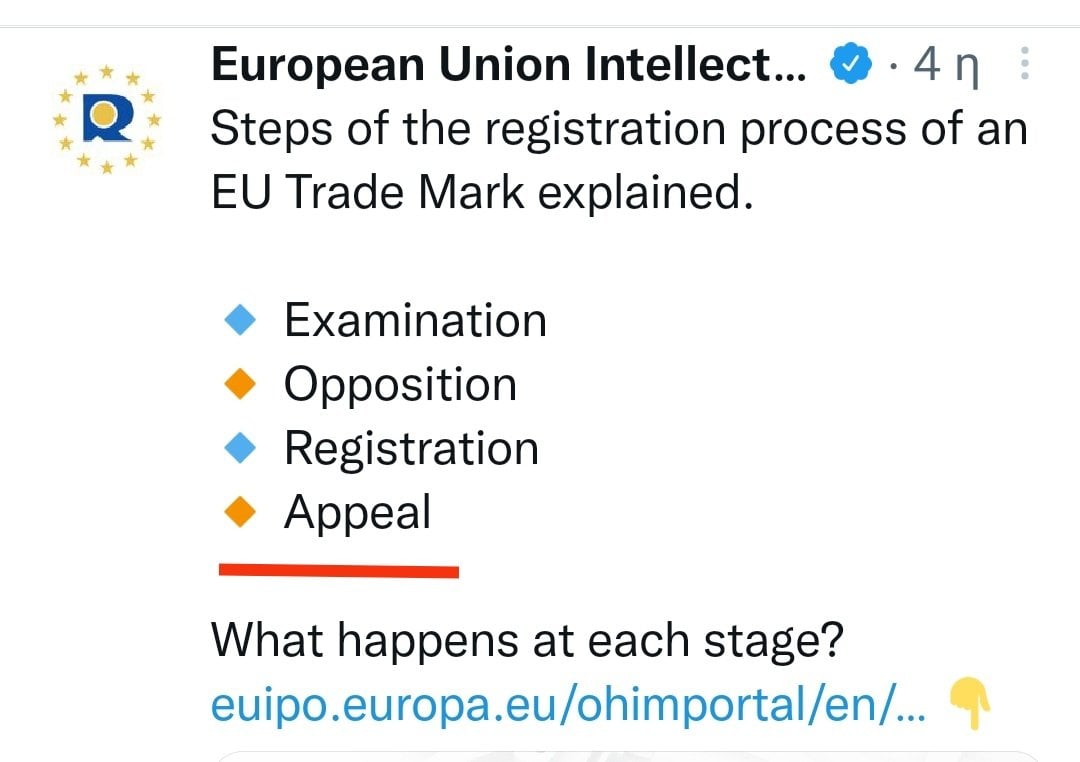
Task: Click the 'Steps of the registration process' text
Action: coord(557,129)
